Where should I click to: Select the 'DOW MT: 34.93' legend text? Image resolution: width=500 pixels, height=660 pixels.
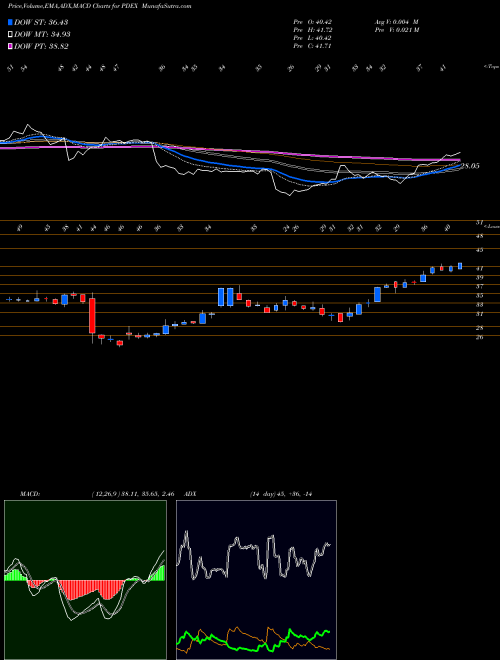pos(42,35)
